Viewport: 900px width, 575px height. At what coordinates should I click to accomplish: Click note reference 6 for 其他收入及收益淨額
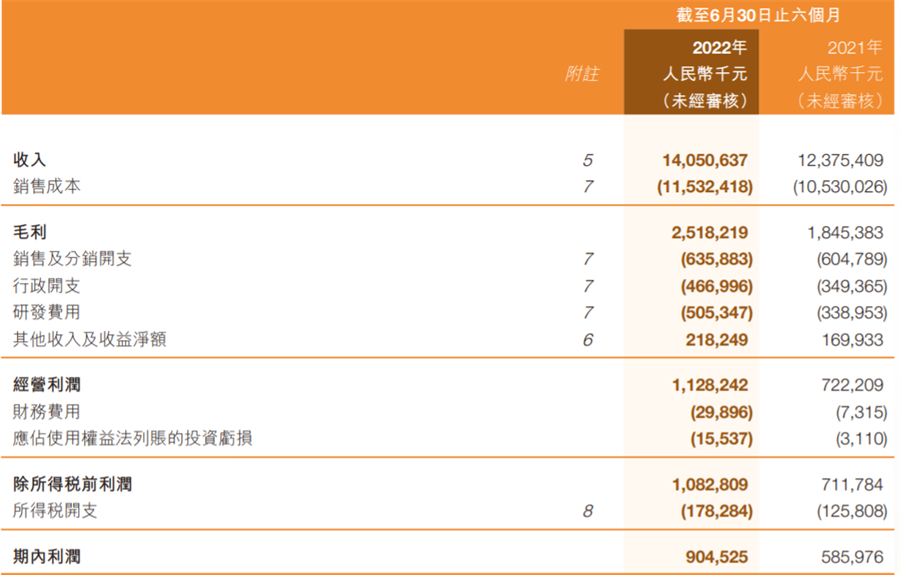(588, 340)
